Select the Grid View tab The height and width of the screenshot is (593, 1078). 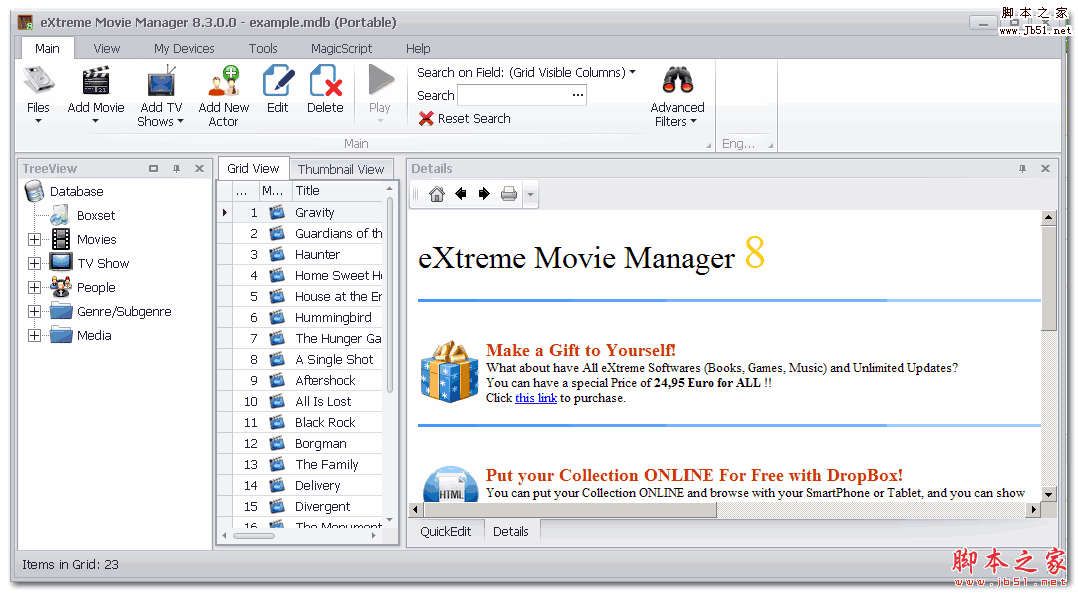pos(253,169)
